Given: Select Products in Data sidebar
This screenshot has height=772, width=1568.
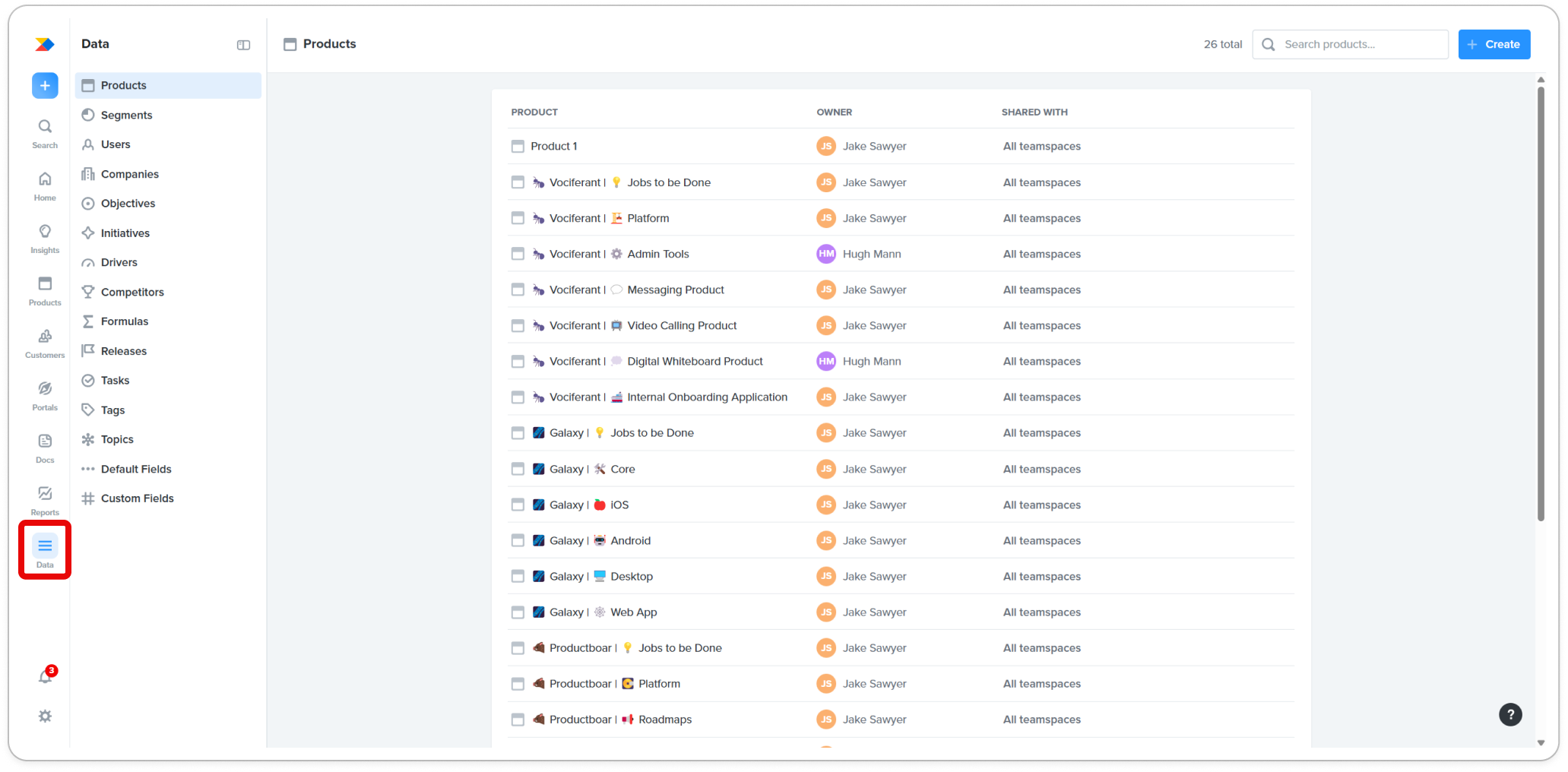Looking at the screenshot, I should point(168,85).
